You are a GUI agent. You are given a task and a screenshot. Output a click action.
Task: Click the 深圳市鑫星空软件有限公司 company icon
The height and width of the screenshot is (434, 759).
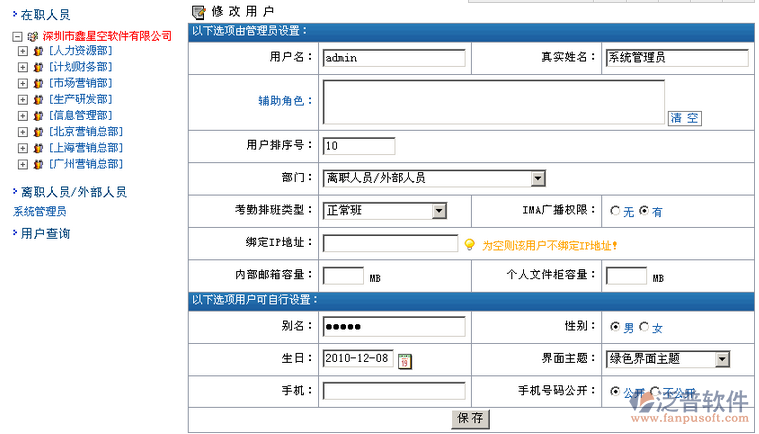click(33, 36)
